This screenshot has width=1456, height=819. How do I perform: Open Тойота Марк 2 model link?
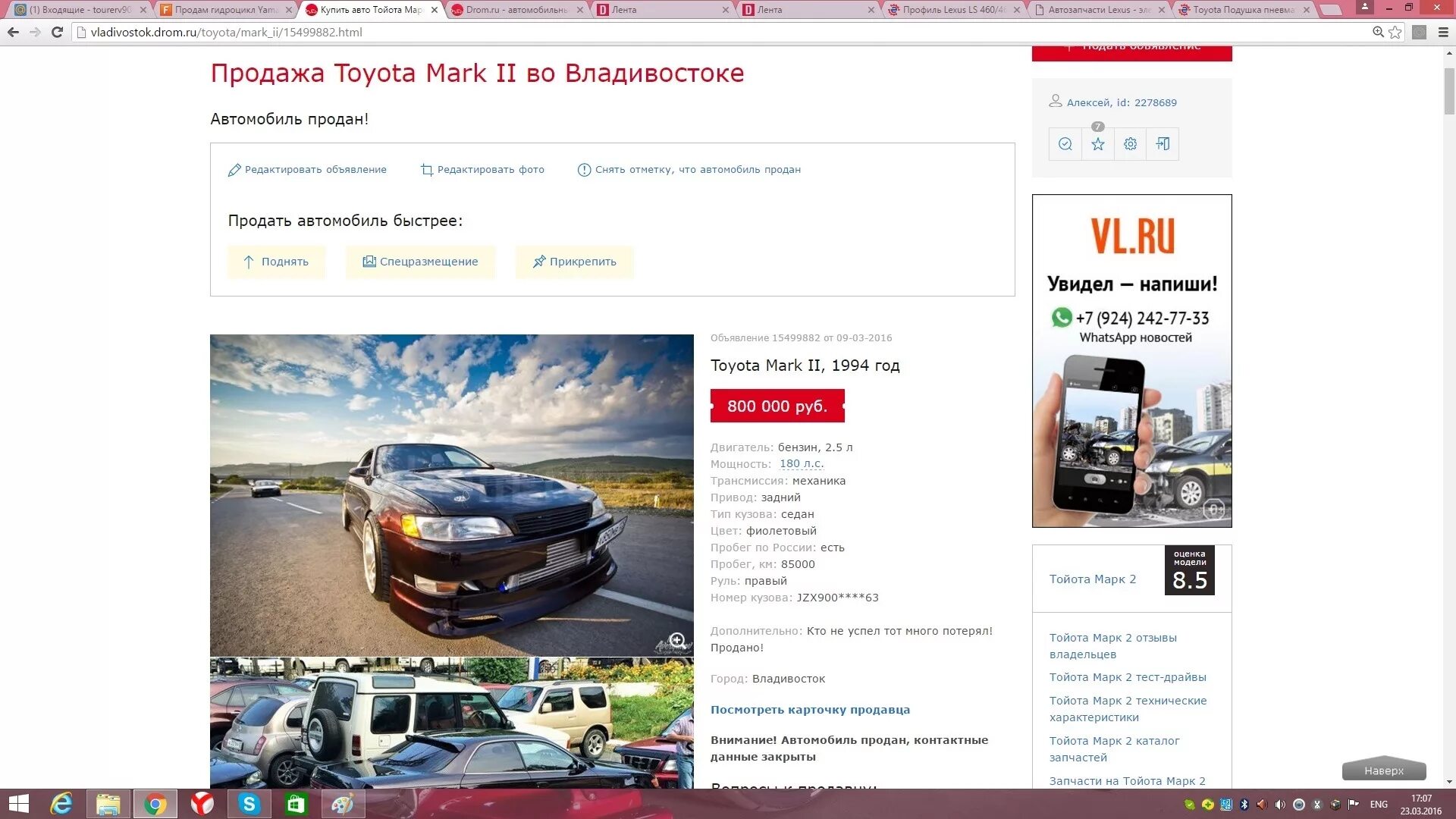pyautogui.click(x=1093, y=579)
